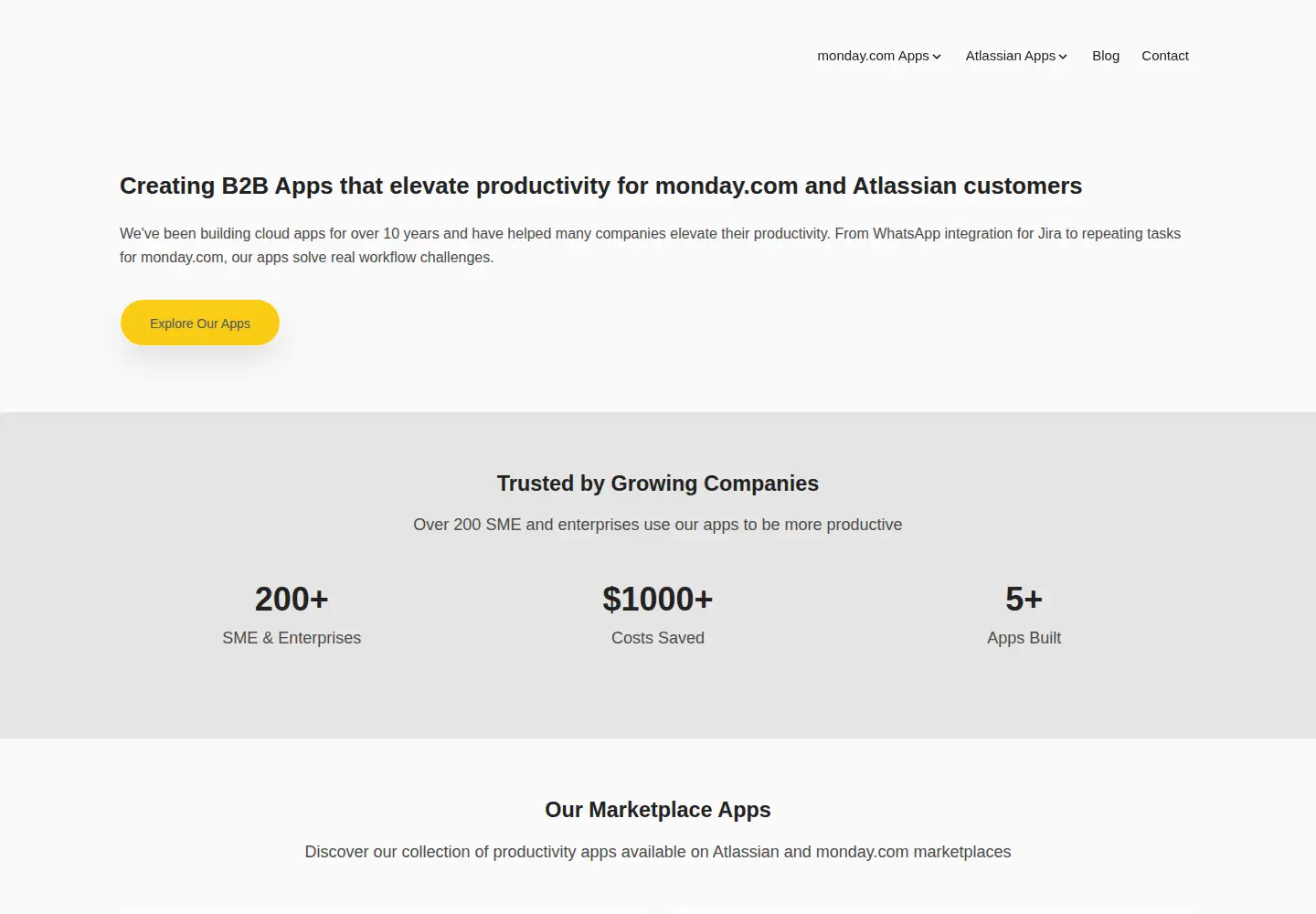Click 'our apps solve real workflow challenges' text

click(x=362, y=257)
